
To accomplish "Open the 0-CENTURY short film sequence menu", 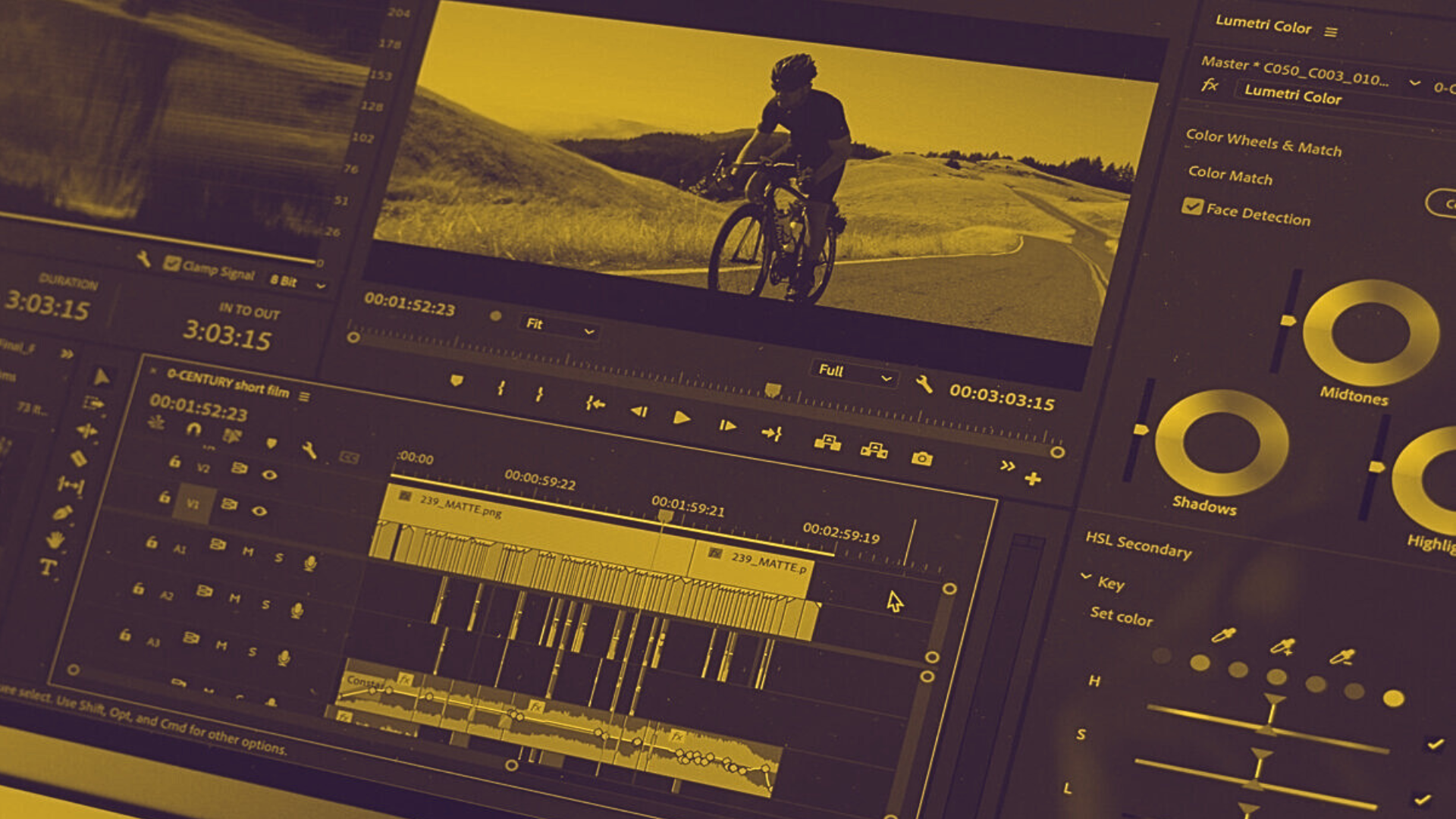I will tap(304, 396).
